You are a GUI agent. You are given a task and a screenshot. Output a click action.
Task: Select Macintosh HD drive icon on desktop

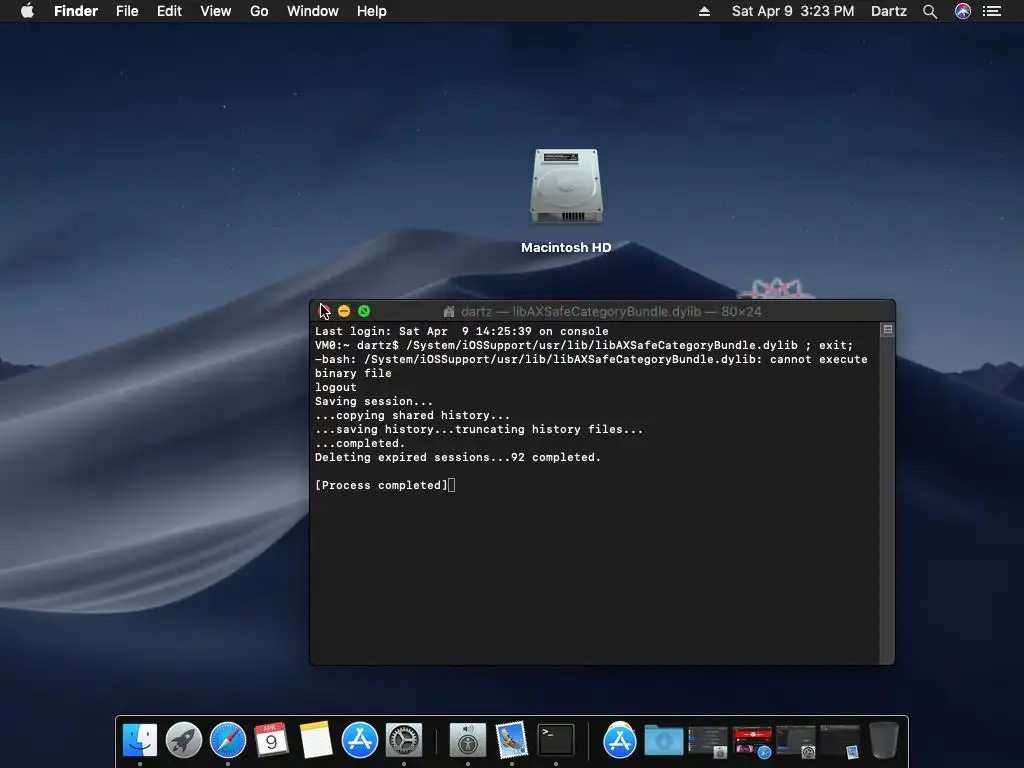[566, 186]
